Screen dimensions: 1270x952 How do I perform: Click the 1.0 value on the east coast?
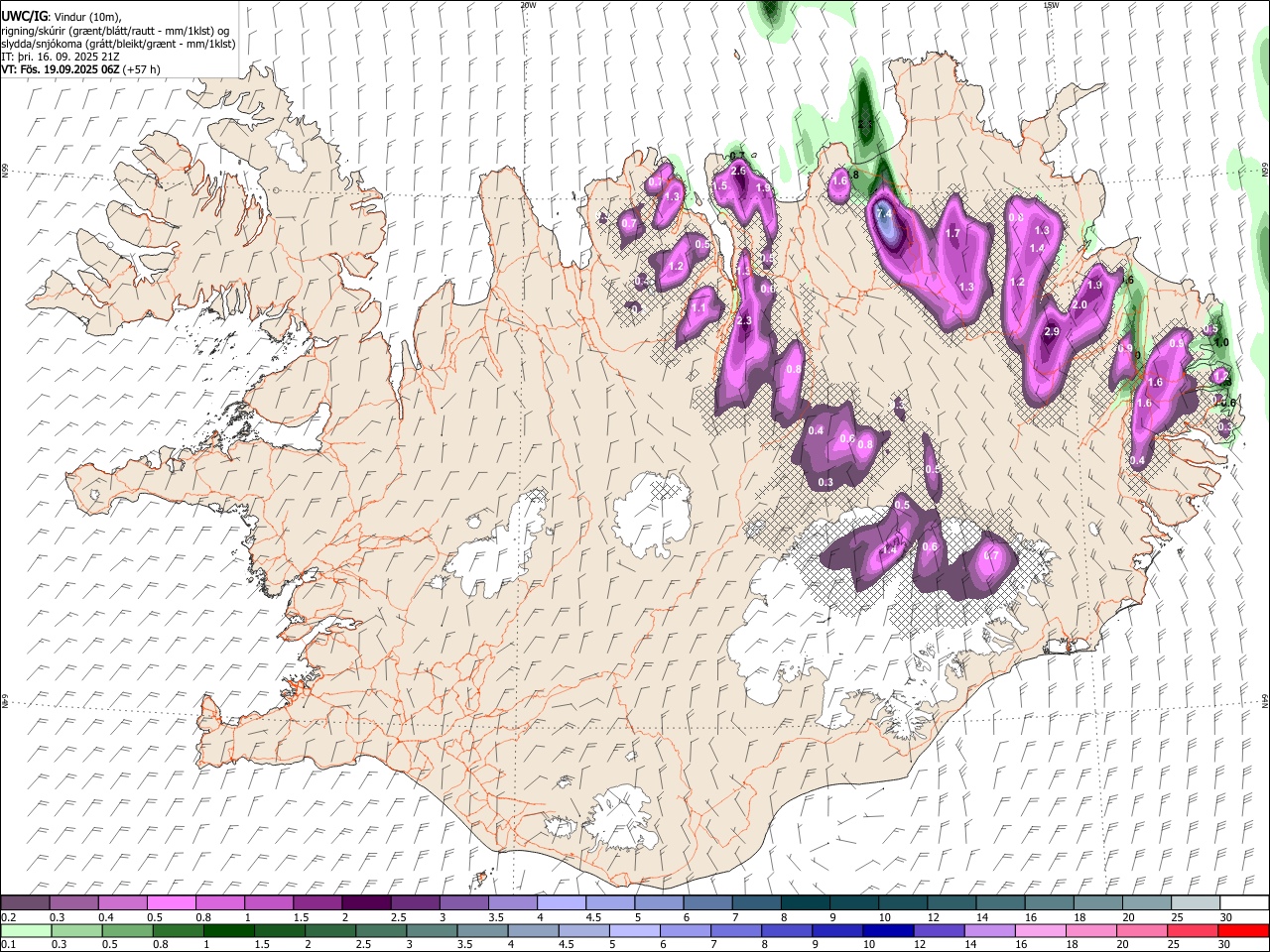1221,343
